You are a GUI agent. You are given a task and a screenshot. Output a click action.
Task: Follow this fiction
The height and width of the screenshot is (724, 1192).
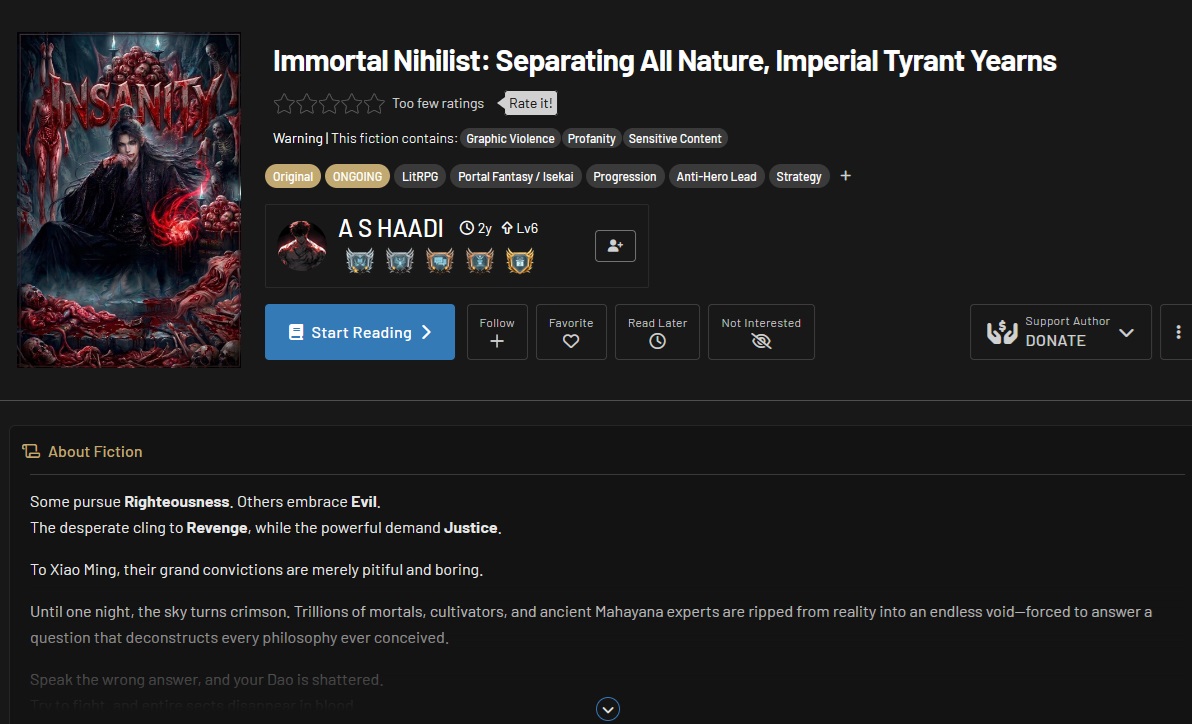[497, 332]
